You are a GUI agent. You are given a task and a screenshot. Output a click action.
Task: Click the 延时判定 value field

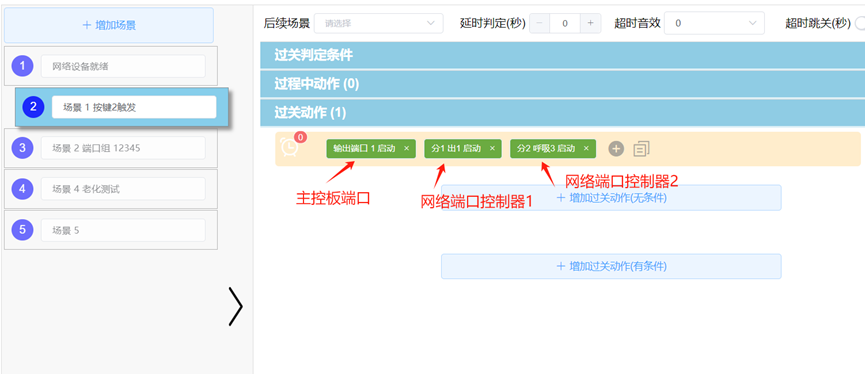click(565, 23)
